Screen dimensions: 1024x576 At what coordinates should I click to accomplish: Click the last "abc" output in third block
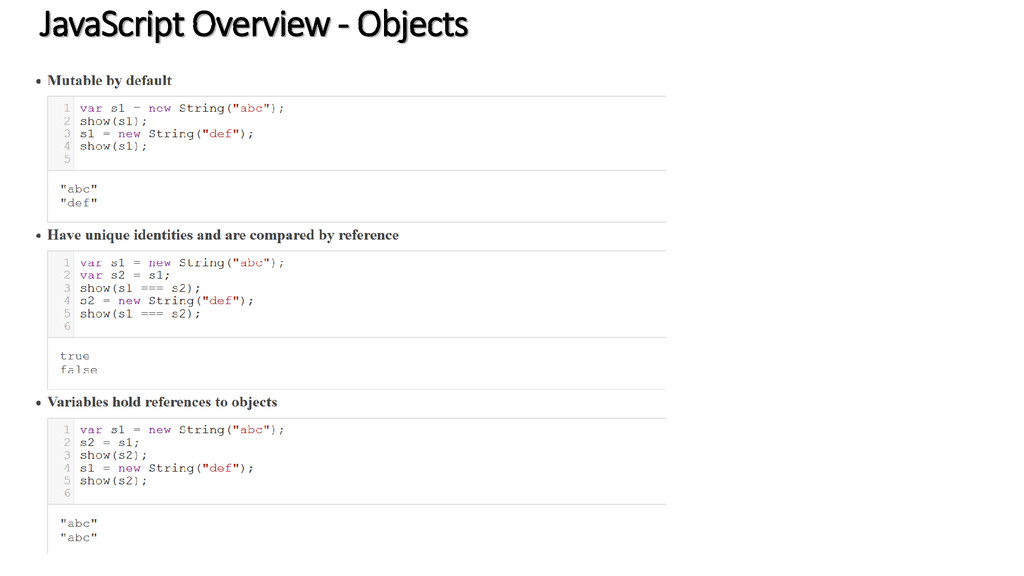[x=79, y=538]
